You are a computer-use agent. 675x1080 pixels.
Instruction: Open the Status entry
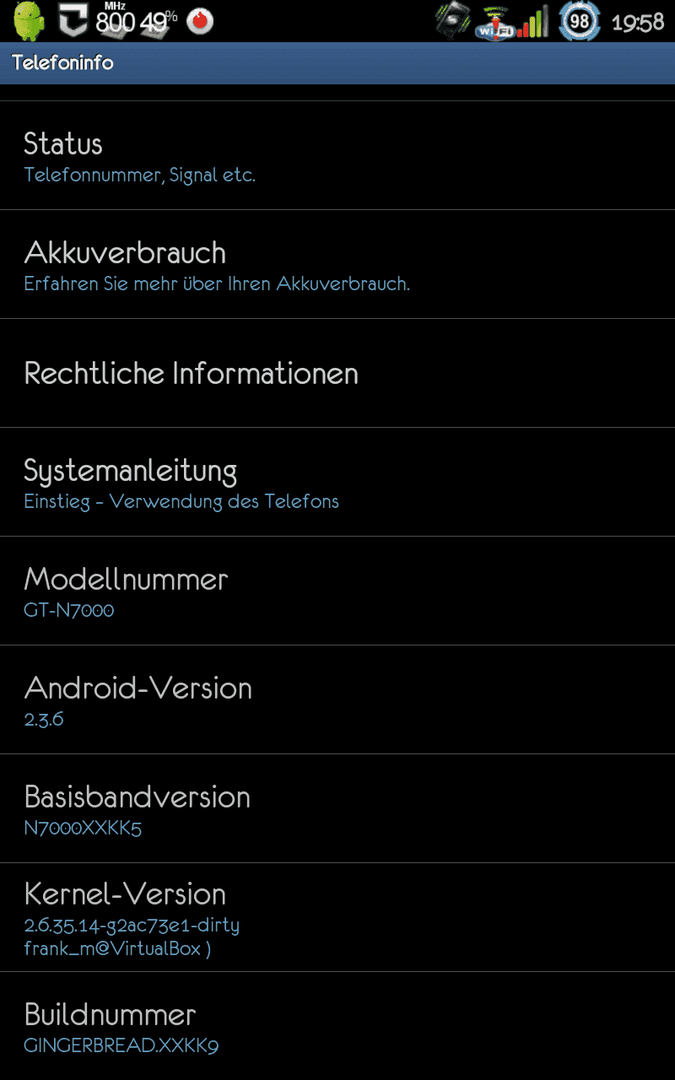click(338, 156)
